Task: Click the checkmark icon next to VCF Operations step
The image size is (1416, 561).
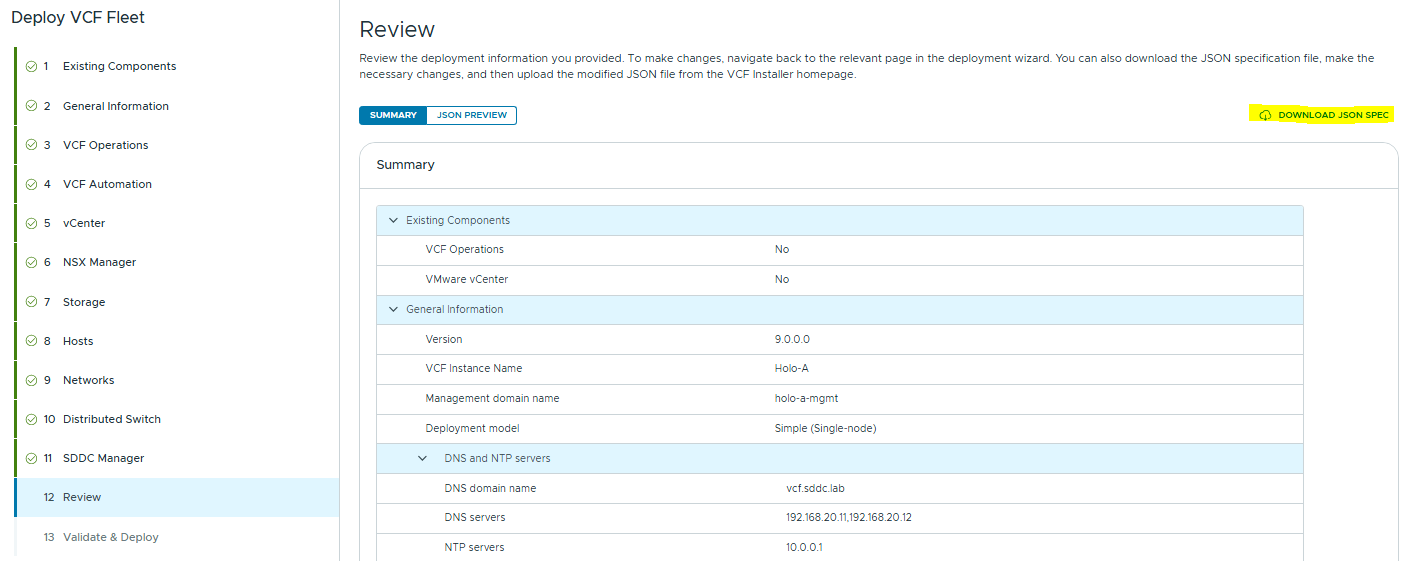Action: point(31,145)
